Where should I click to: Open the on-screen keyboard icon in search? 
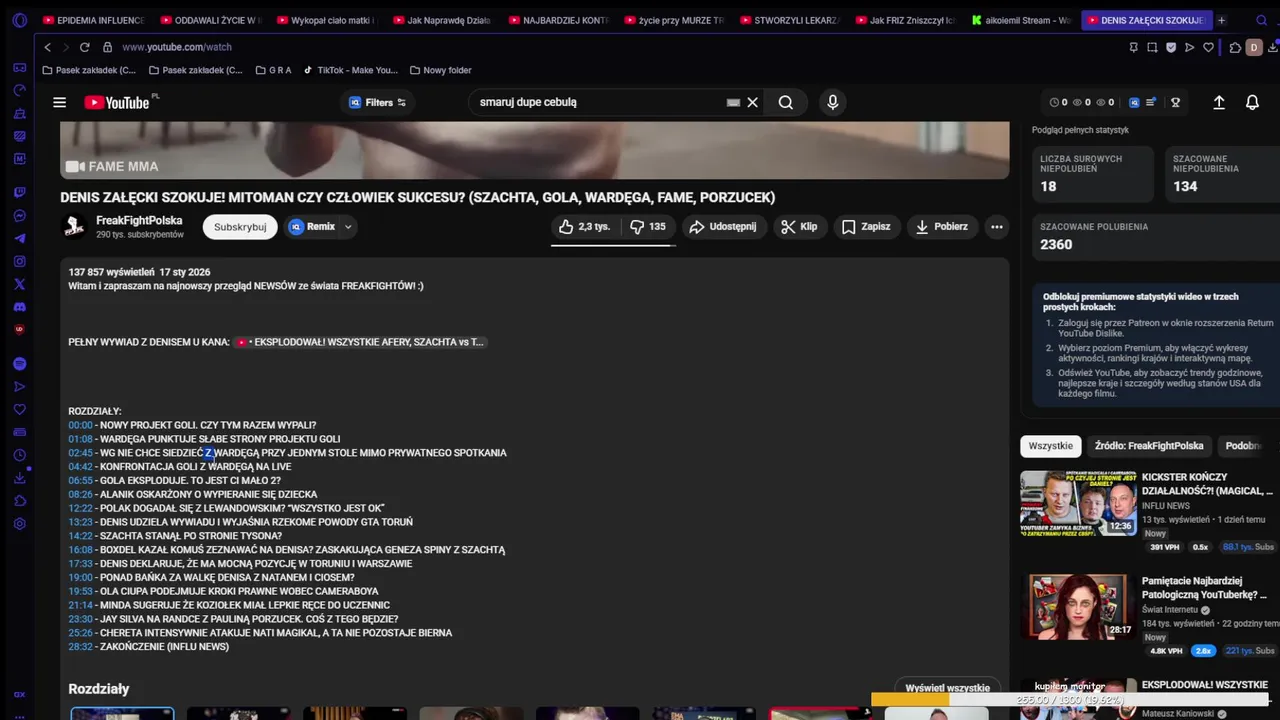[x=733, y=102]
